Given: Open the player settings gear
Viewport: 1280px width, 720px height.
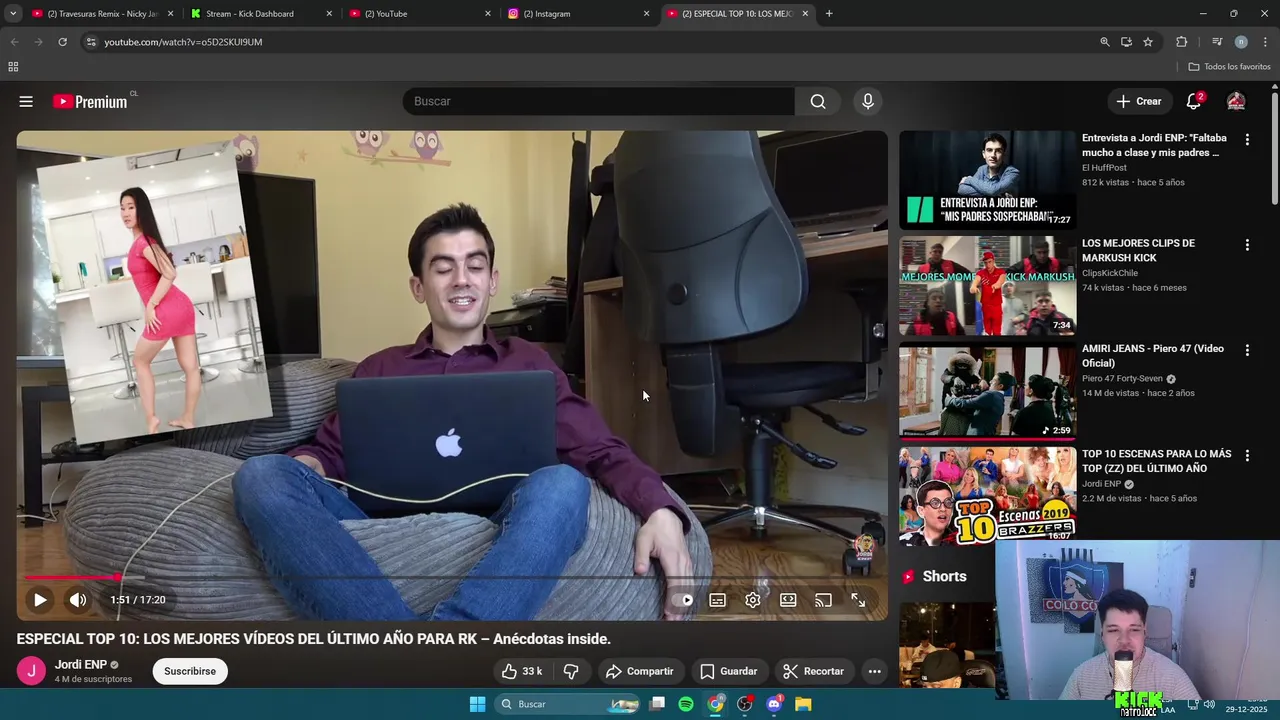Looking at the screenshot, I should [x=753, y=600].
